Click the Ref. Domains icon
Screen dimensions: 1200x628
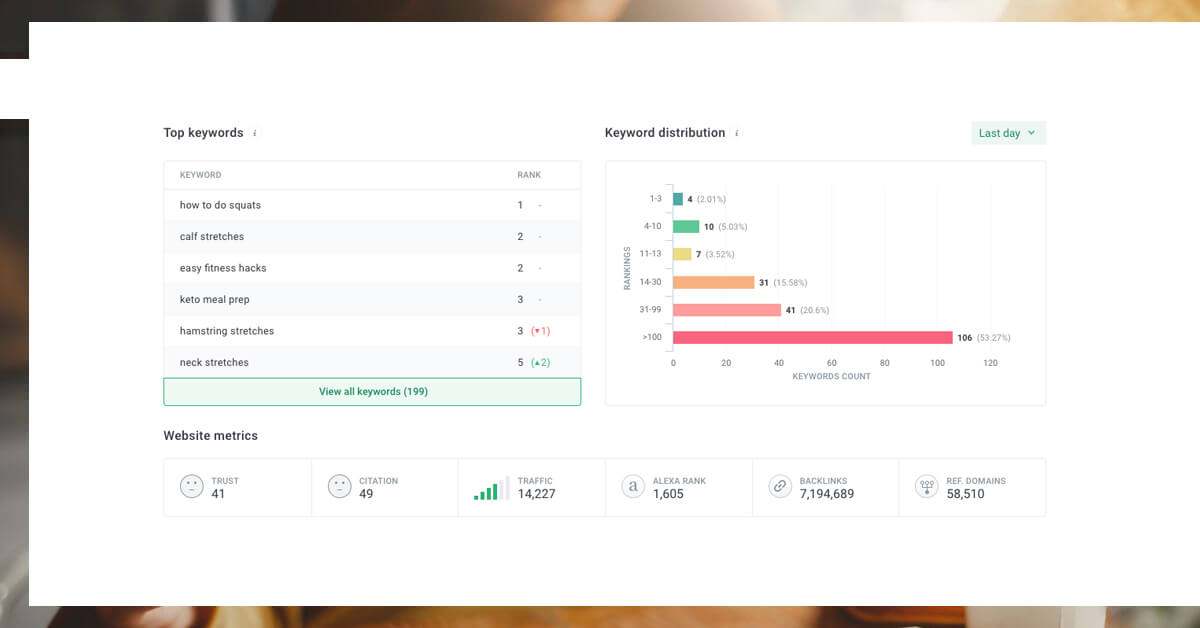926,487
